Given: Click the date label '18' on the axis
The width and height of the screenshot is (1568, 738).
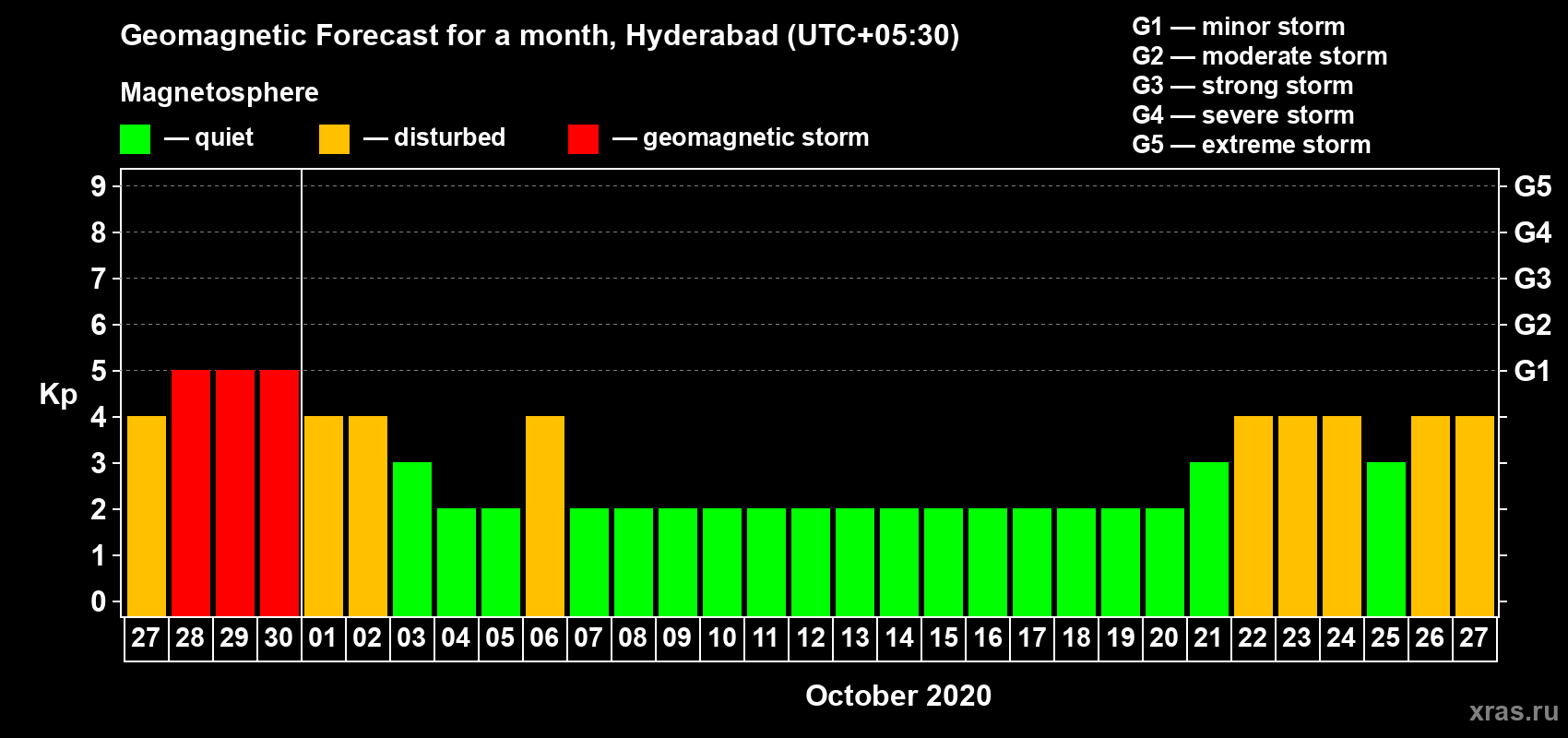Looking at the screenshot, I should click(1076, 638).
